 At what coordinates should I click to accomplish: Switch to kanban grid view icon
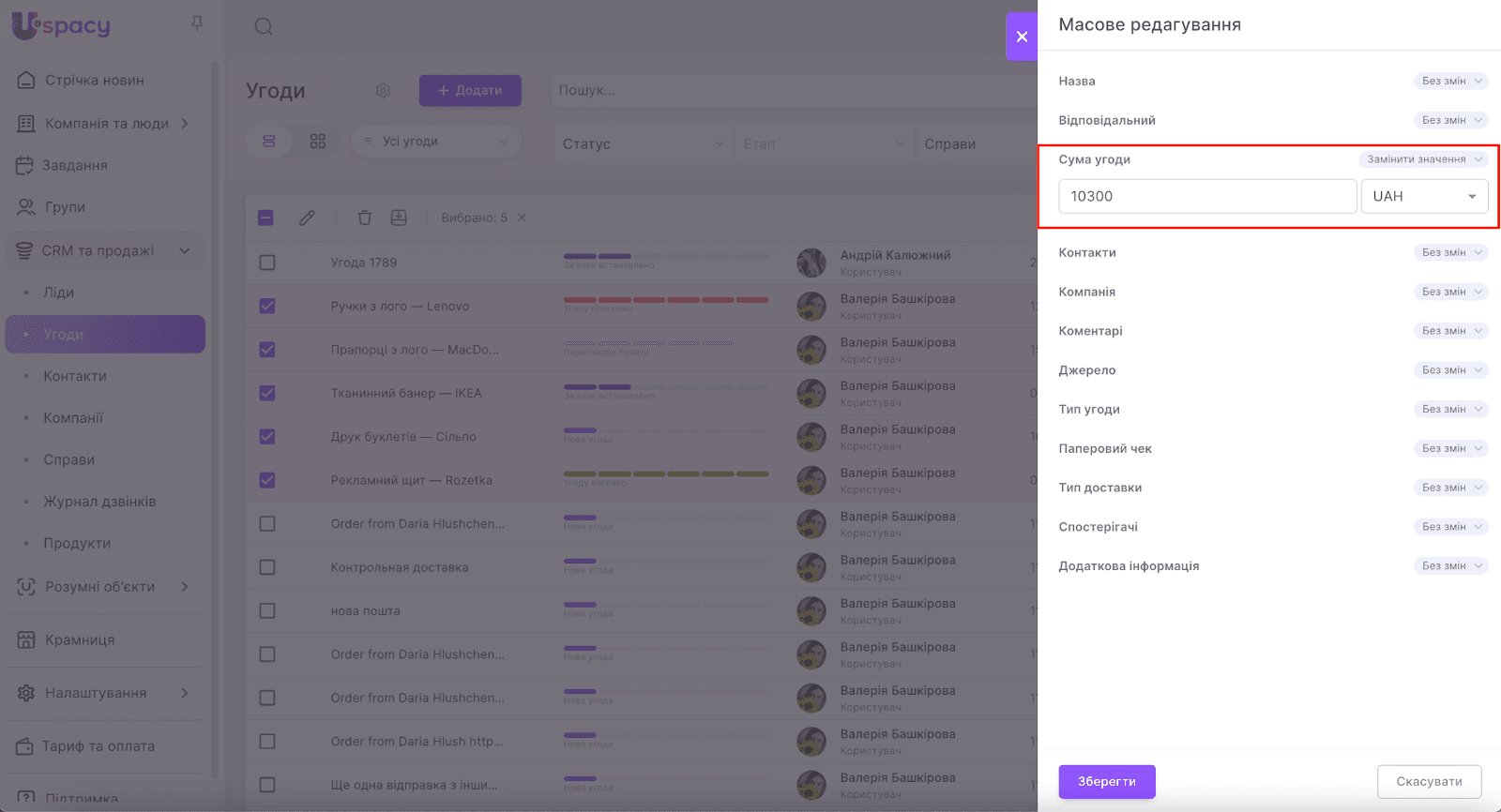[x=318, y=142]
